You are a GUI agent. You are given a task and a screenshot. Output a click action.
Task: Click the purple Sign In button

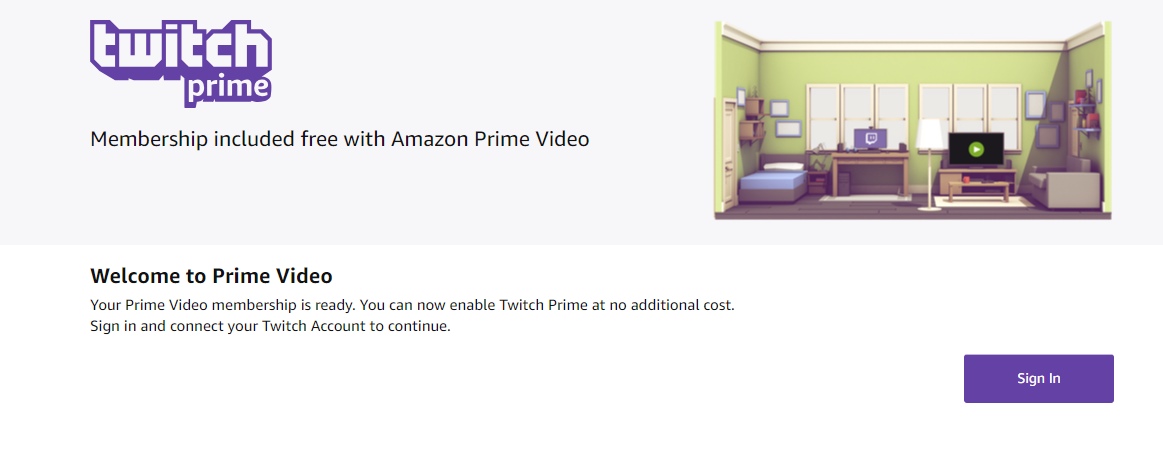(x=1038, y=378)
